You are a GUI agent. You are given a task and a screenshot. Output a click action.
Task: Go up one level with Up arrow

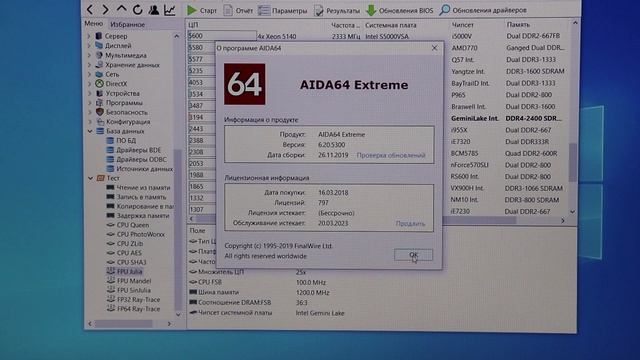[121, 9]
